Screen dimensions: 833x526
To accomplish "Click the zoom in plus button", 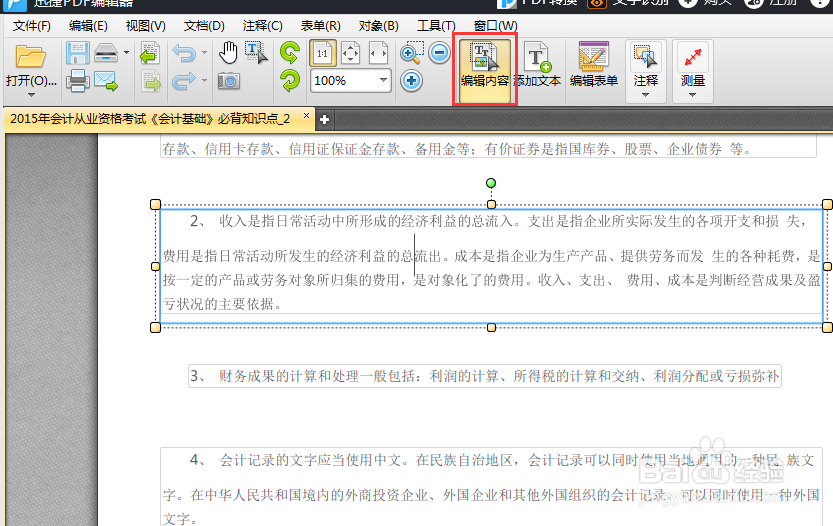I will [x=412, y=81].
